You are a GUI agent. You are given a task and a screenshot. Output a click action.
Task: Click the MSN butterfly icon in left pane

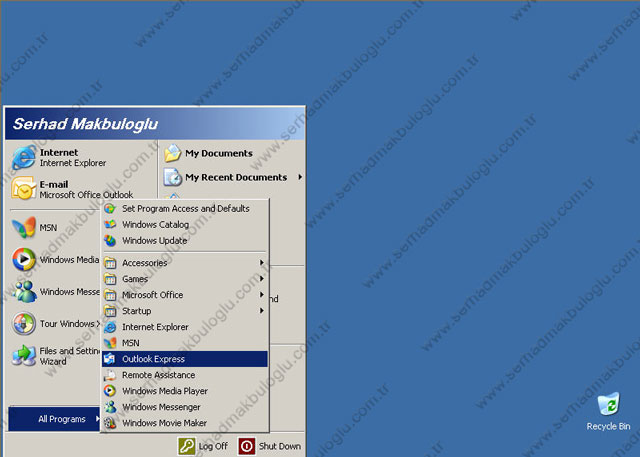24,227
